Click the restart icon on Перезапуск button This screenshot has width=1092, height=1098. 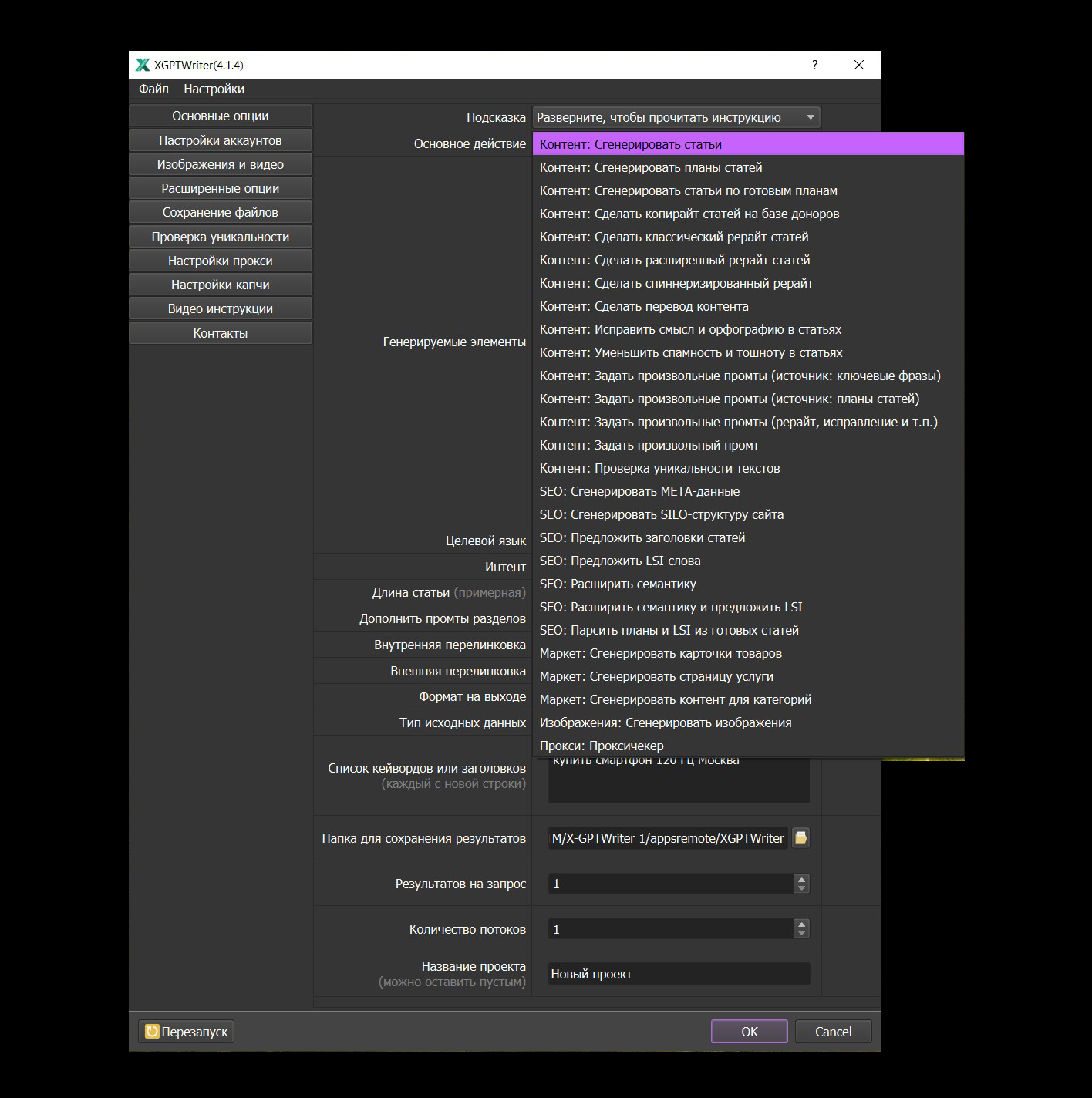click(x=151, y=1031)
